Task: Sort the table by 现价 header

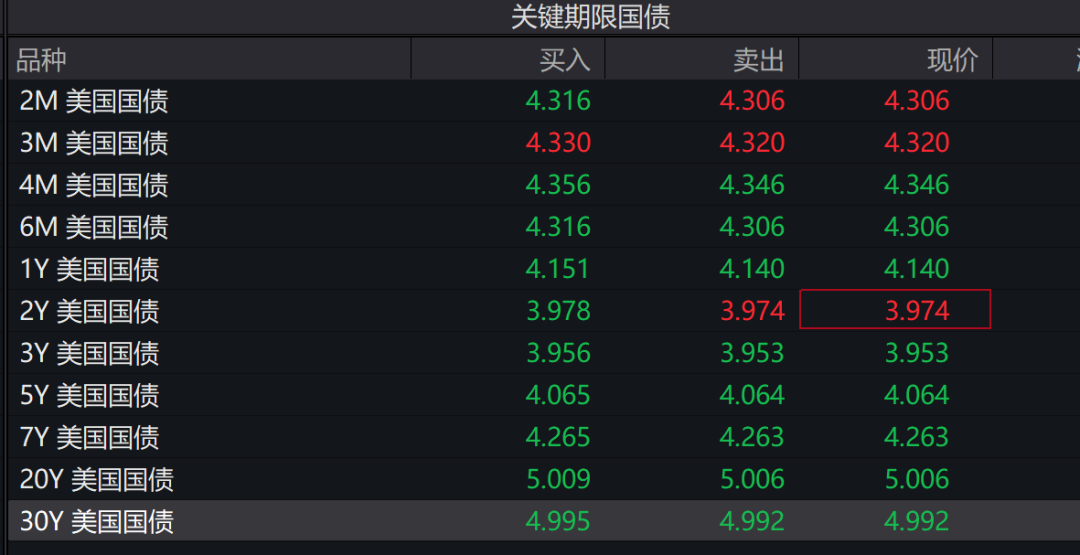Action: [x=951, y=60]
